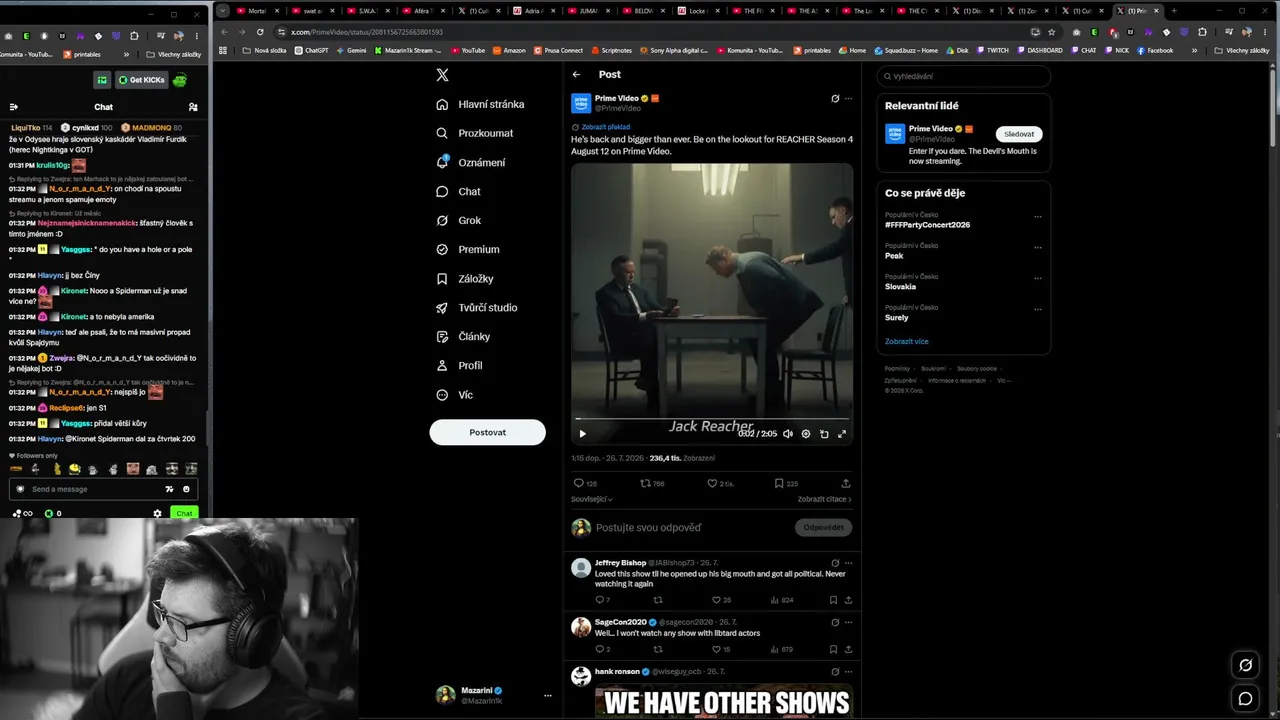Open the Facebook bookmark
The image size is (1280, 720).
[x=1154, y=50]
